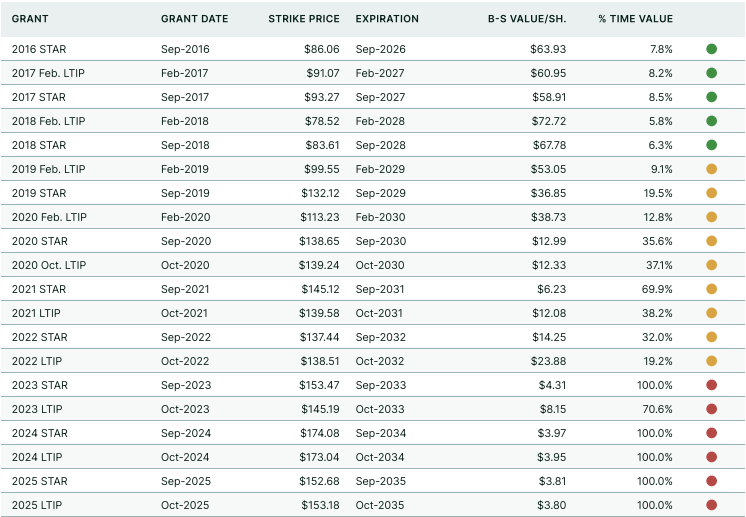Viewport: 746px width, 517px height.
Task: Click the $132.12 strike price cell
Action: (x=320, y=193)
